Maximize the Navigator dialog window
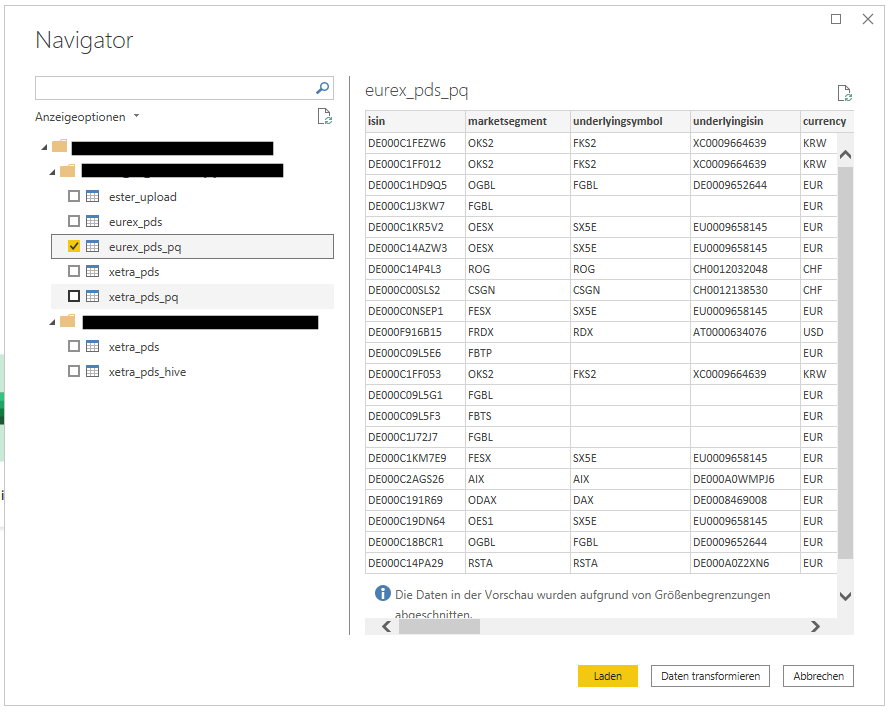 [836, 19]
